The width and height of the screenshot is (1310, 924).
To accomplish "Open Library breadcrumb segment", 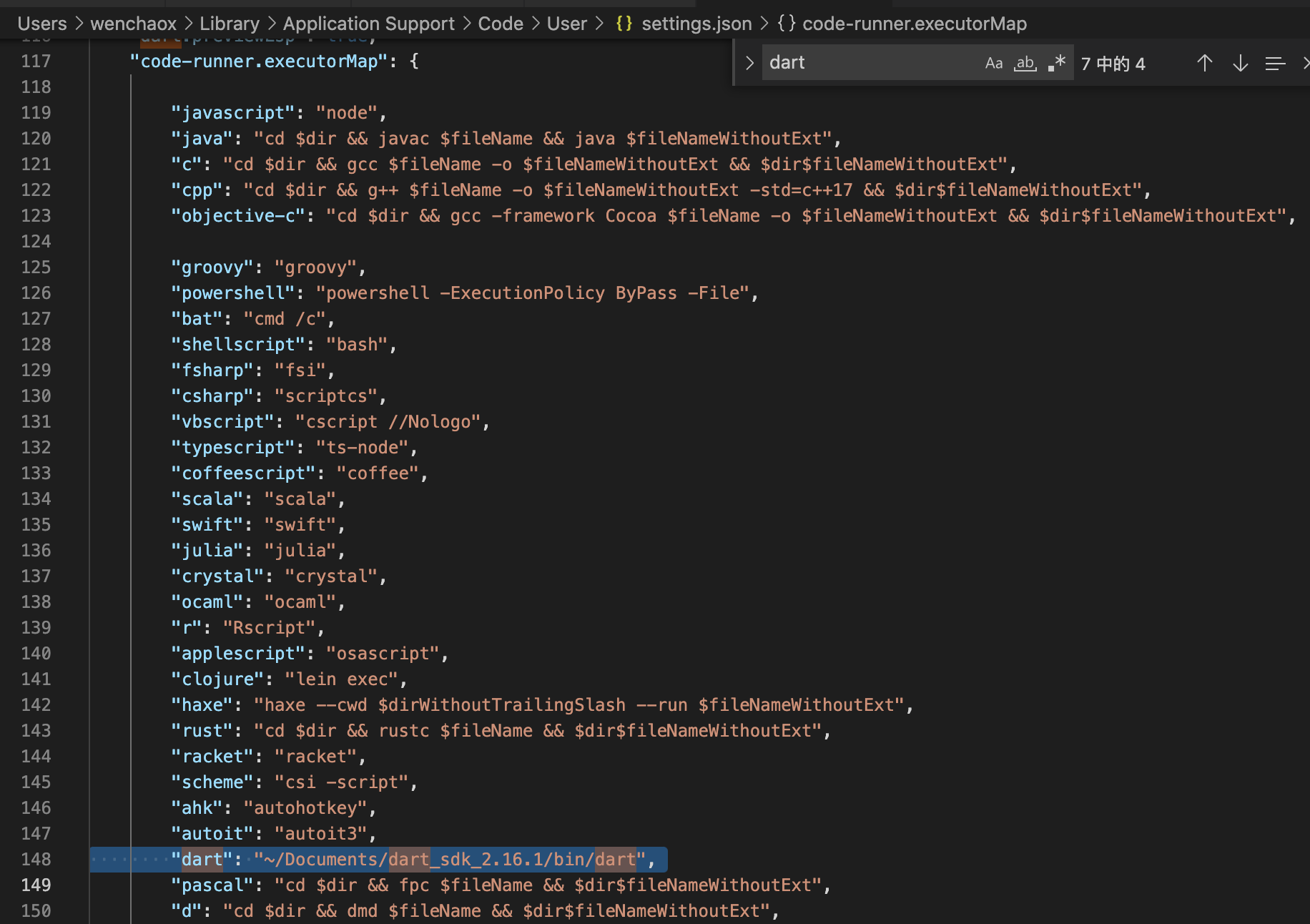I will 230,24.
